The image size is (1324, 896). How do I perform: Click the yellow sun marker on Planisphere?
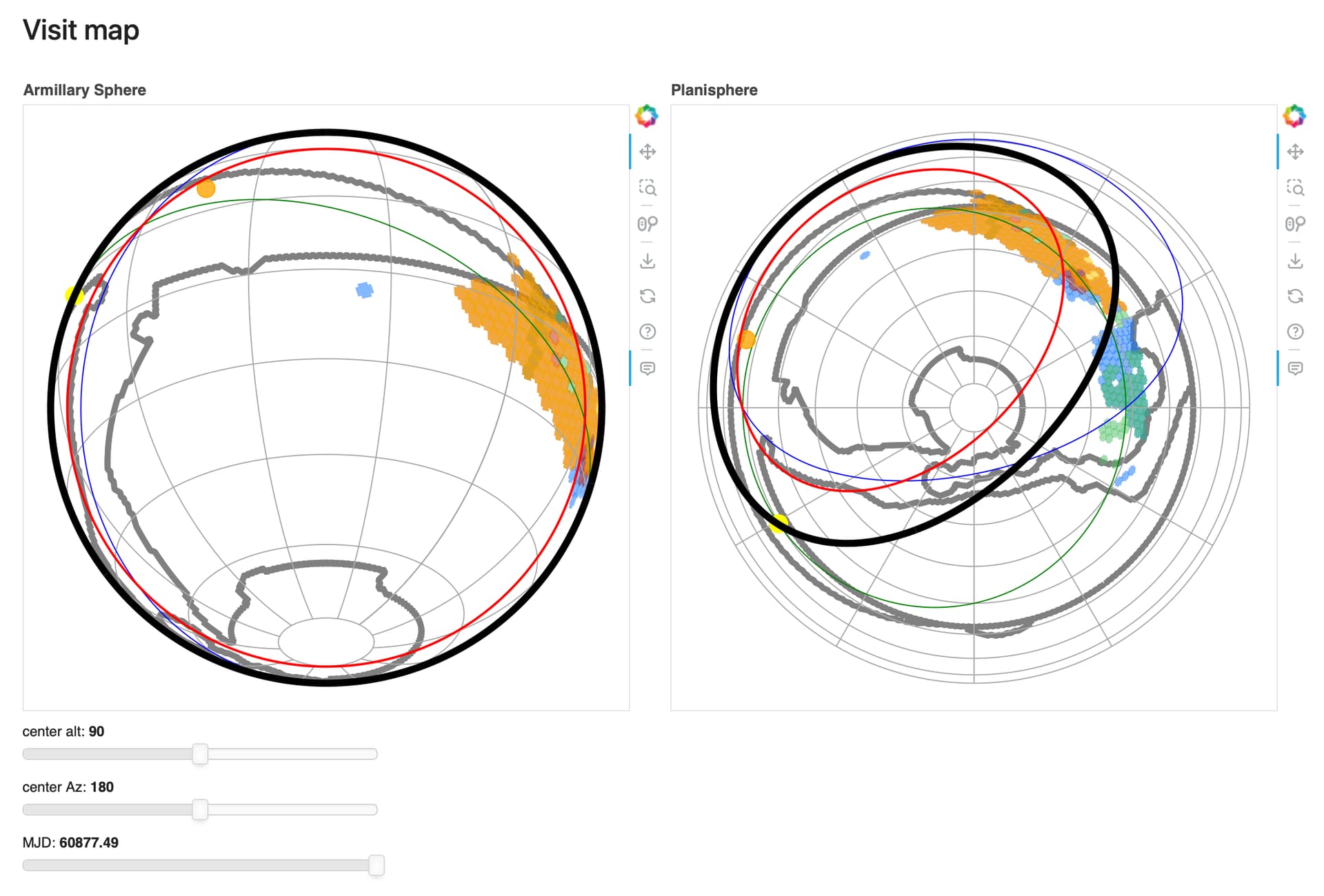pyautogui.click(x=779, y=524)
